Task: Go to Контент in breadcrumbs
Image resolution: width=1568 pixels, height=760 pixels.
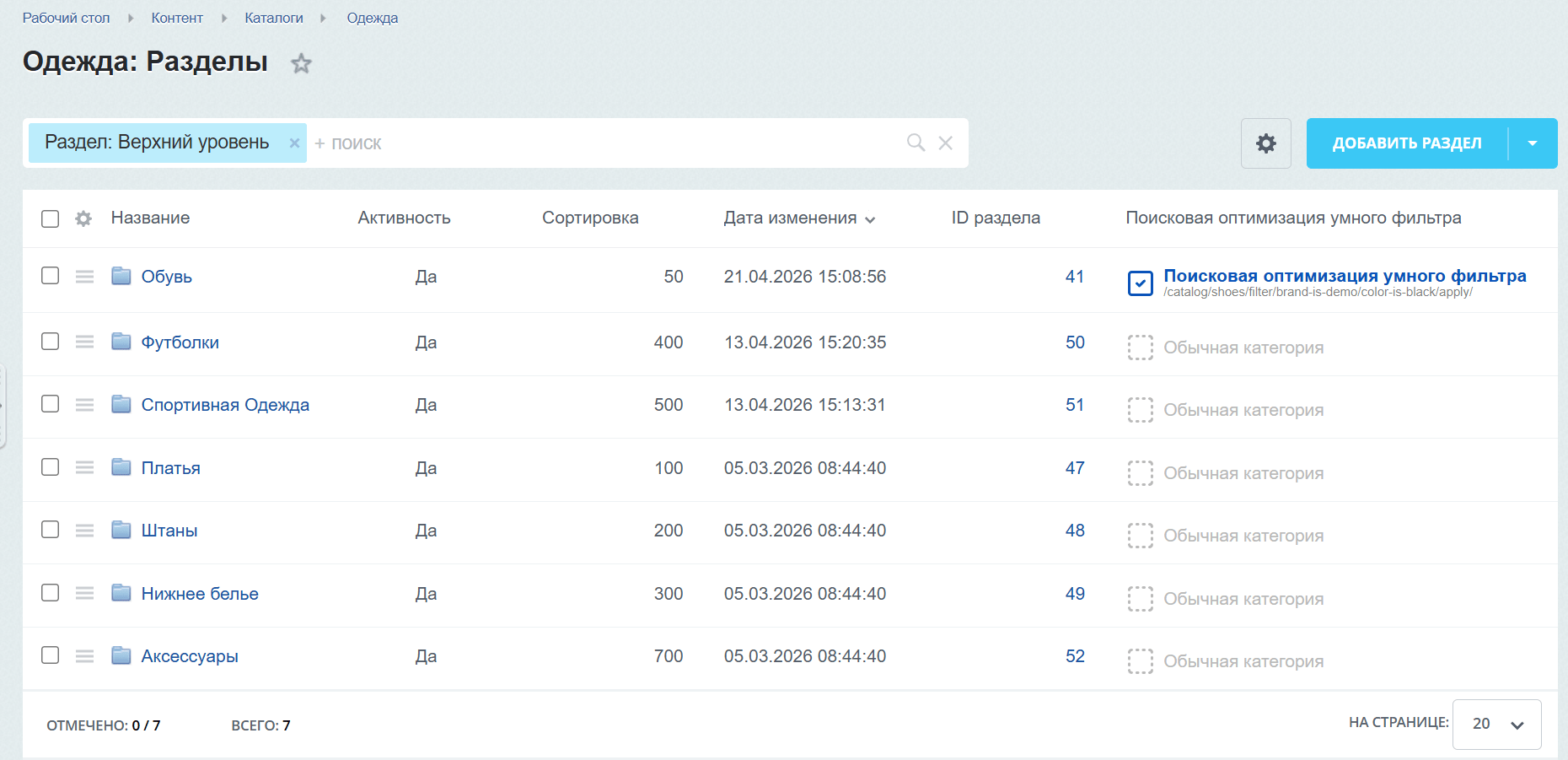Action: 177,18
